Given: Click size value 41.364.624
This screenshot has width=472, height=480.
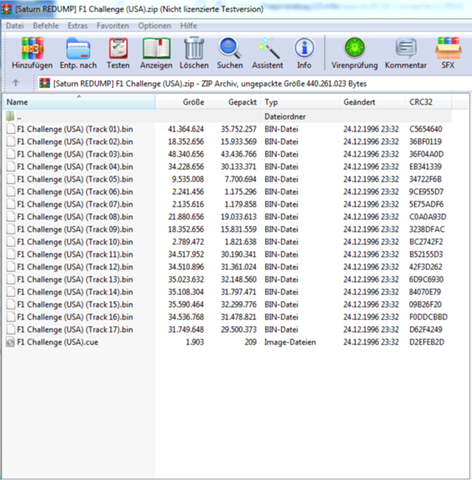Looking at the screenshot, I should pos(186,129).
